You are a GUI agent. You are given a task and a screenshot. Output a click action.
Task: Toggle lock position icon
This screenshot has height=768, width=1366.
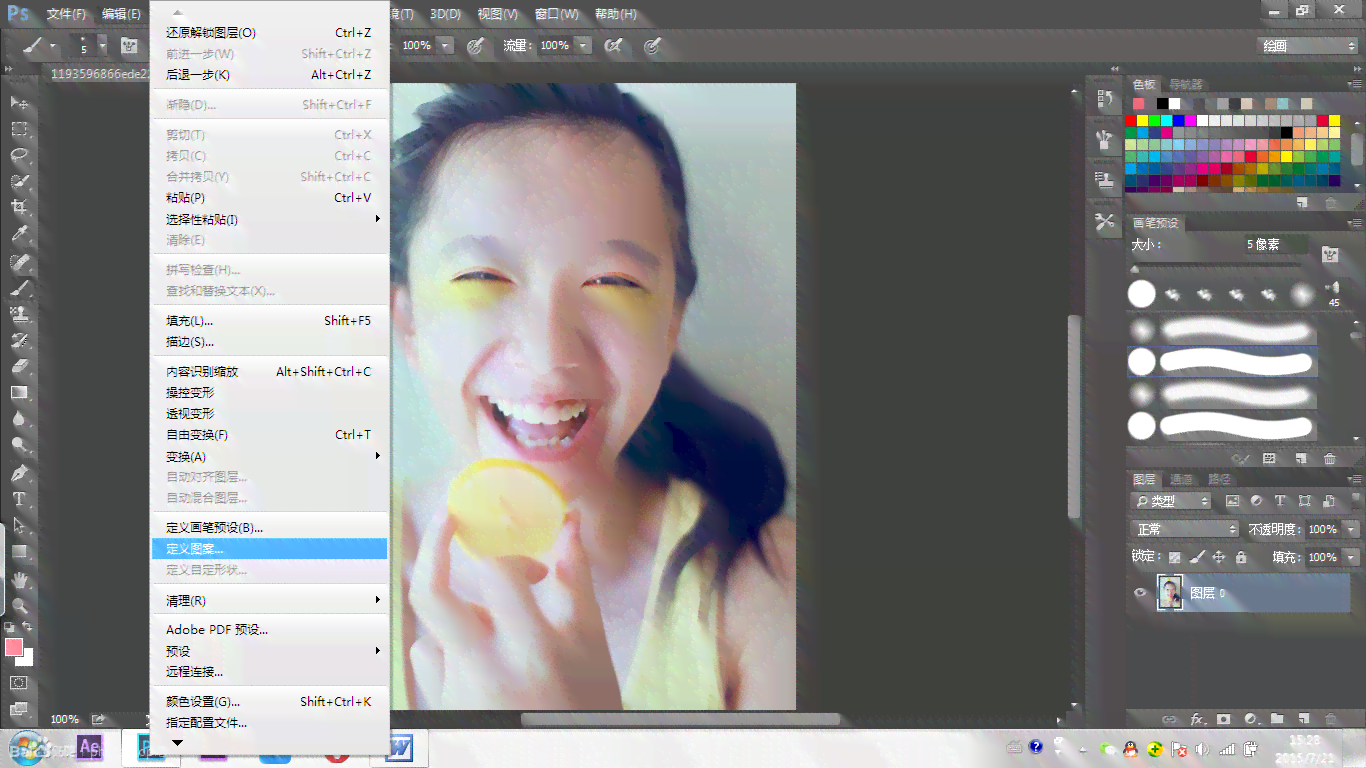(1219, 557)
